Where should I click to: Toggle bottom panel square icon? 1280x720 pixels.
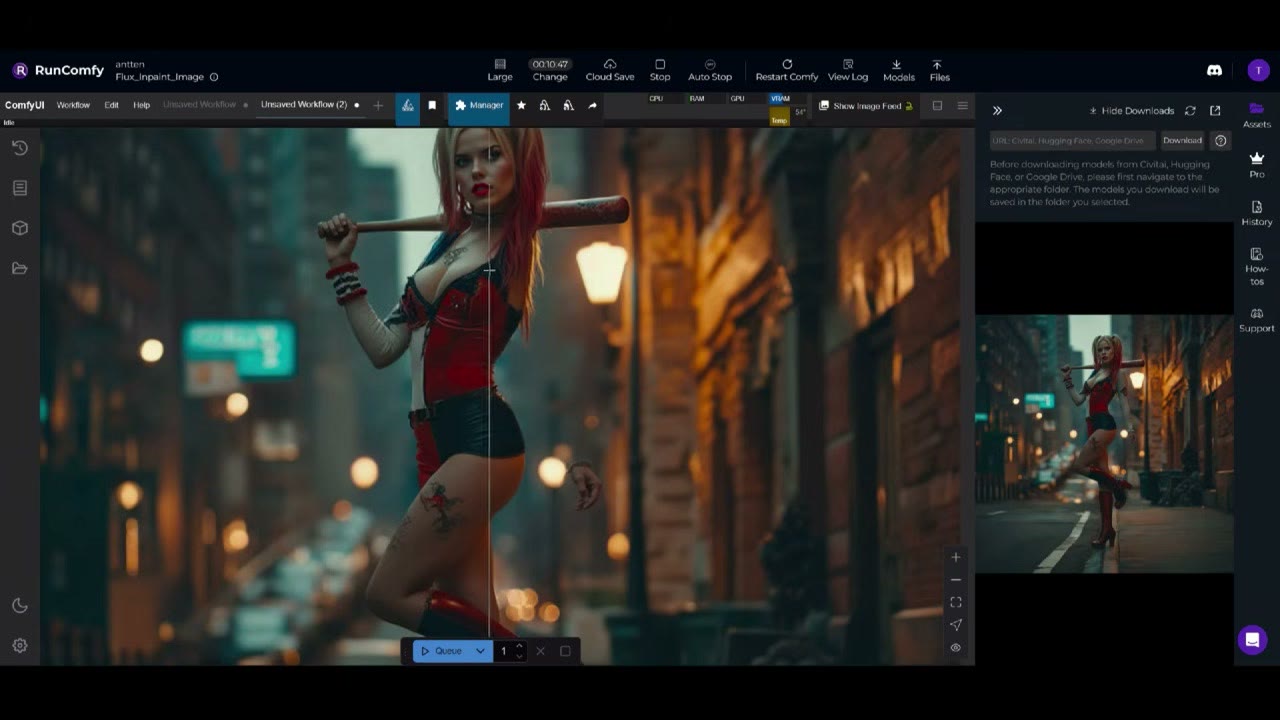click(x=937, y=105)
